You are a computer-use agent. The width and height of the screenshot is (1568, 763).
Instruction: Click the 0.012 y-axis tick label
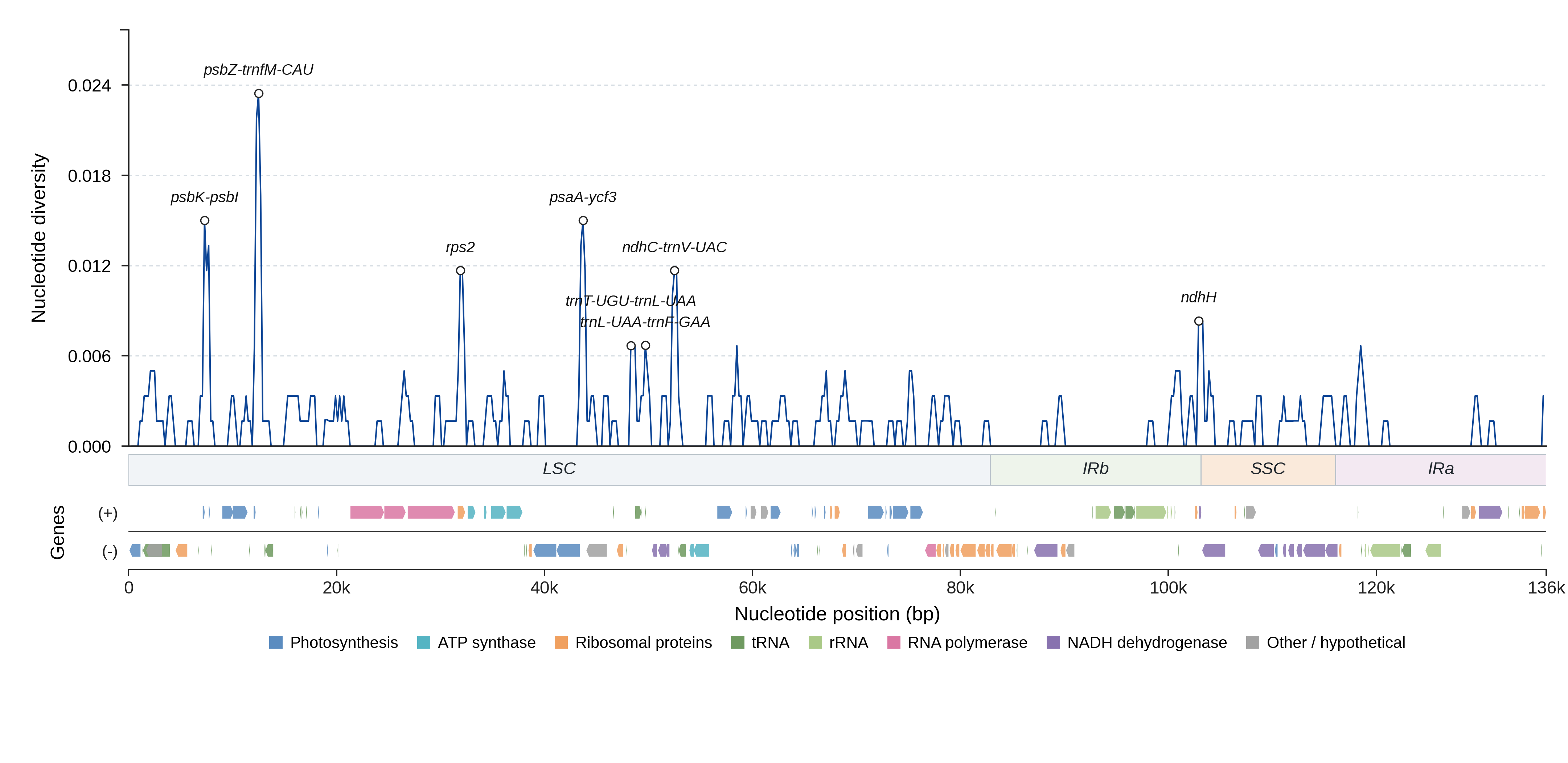90,266
